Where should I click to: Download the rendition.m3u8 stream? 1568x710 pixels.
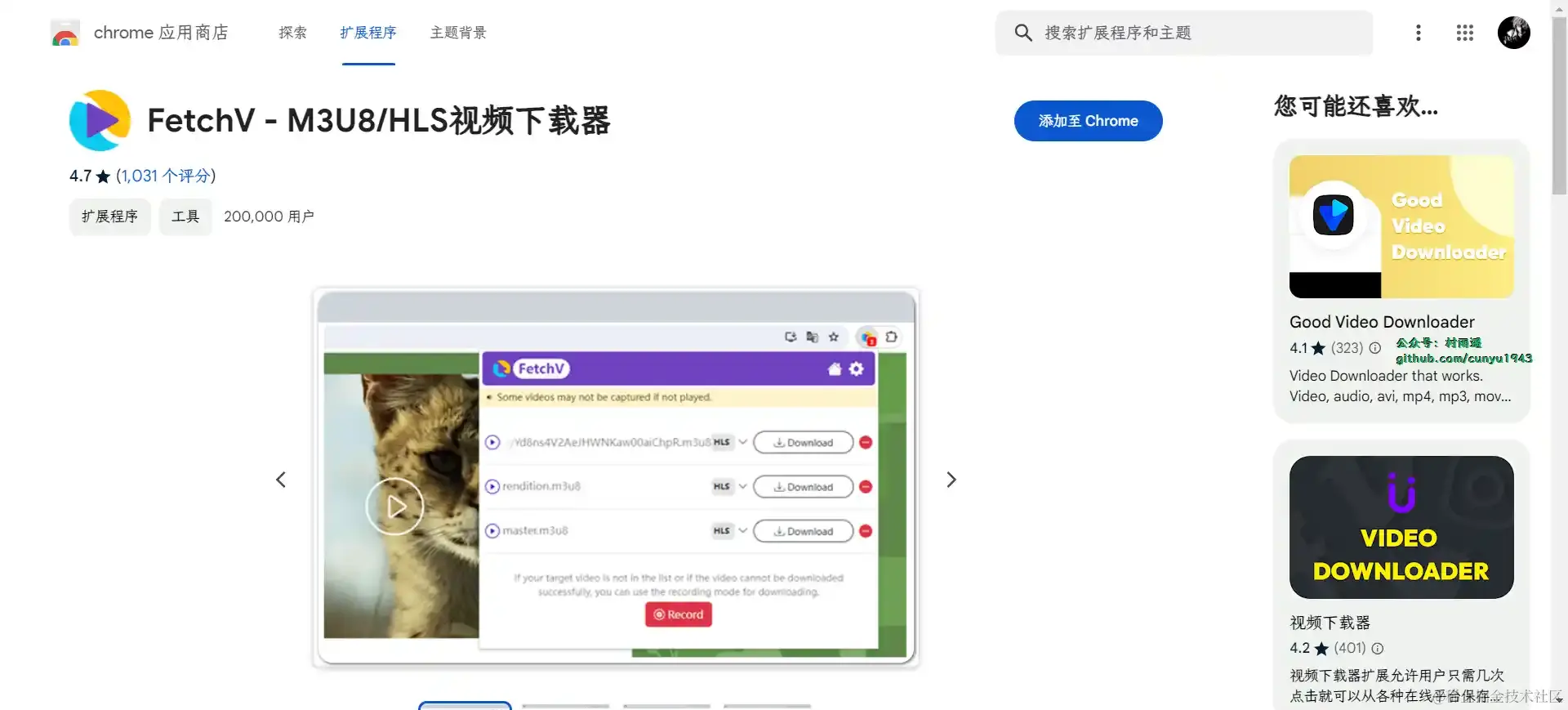click(x=803, y=487)
